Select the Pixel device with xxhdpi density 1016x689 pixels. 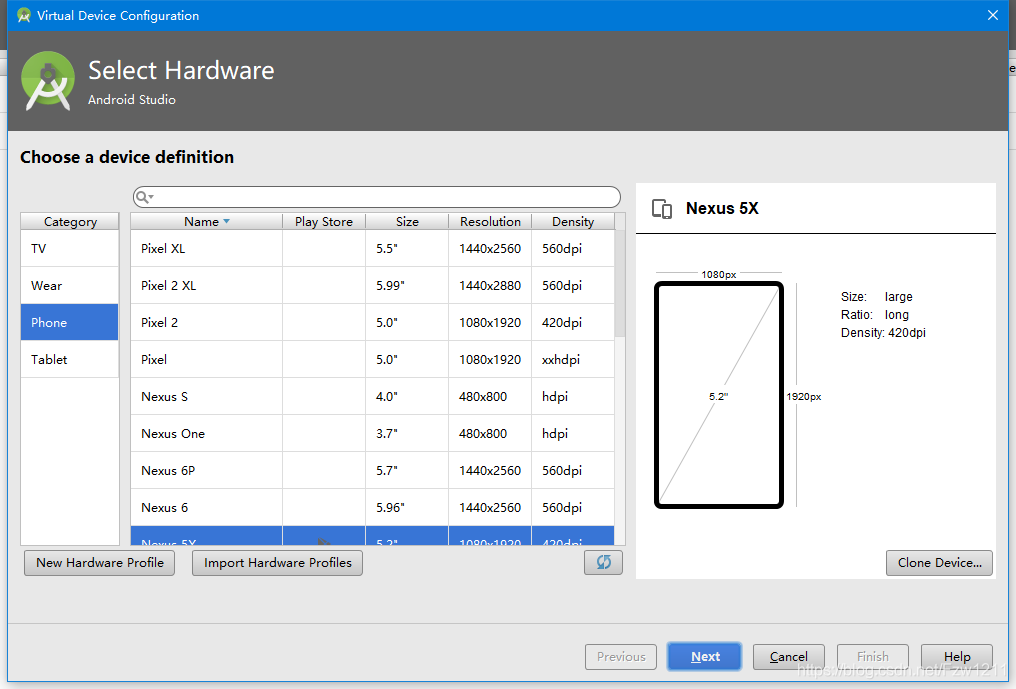click(373, 360)
